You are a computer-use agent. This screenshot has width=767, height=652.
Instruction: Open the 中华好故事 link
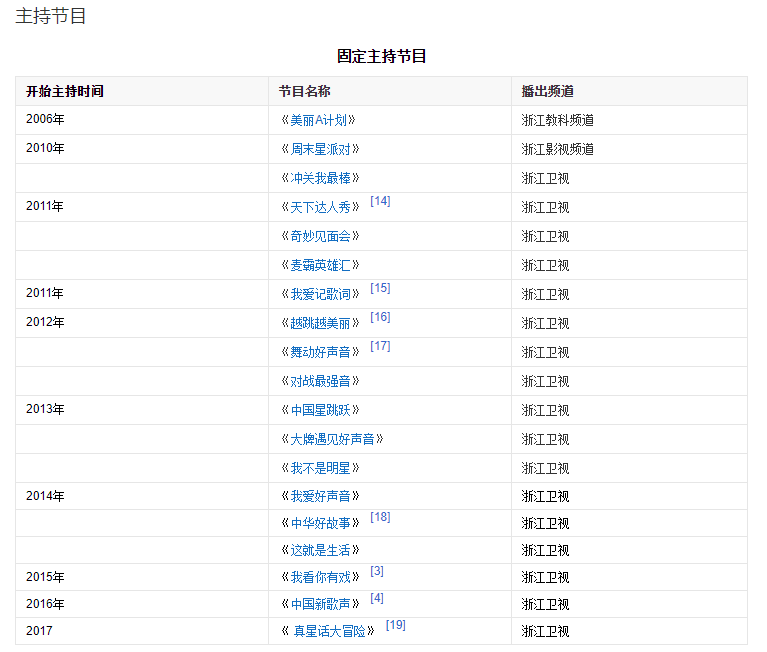pos(320,523)
